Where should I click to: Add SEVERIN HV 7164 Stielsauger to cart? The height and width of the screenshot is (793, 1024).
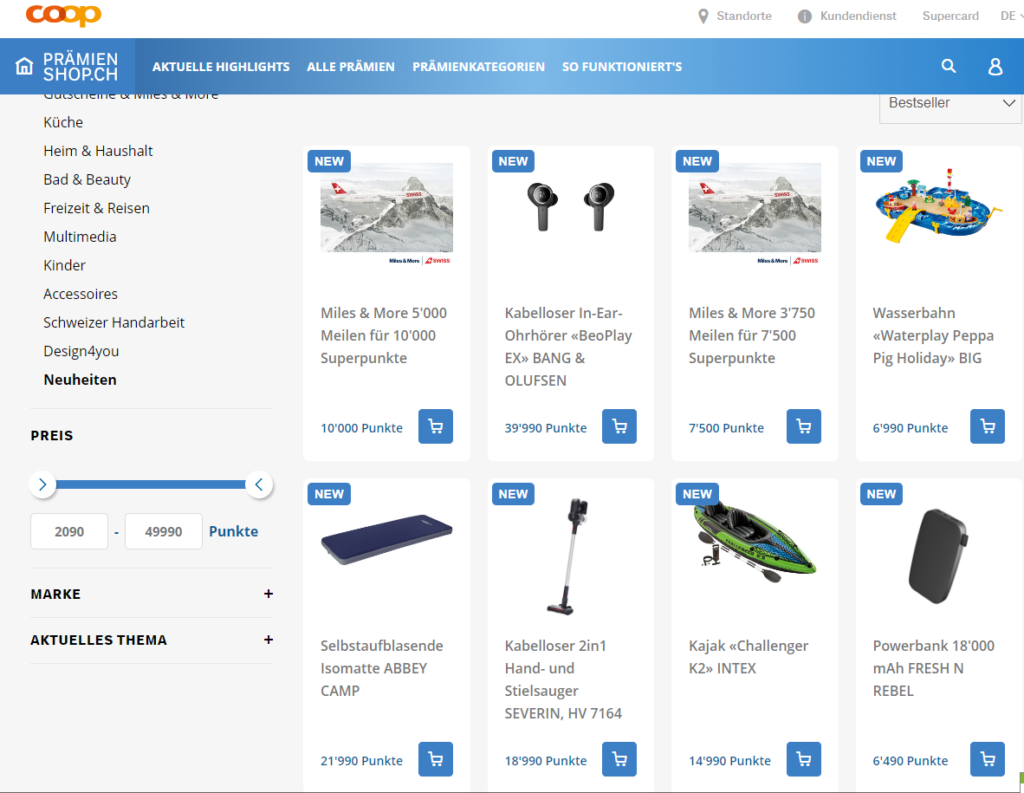pyautogui.click(x=619, y=759)
